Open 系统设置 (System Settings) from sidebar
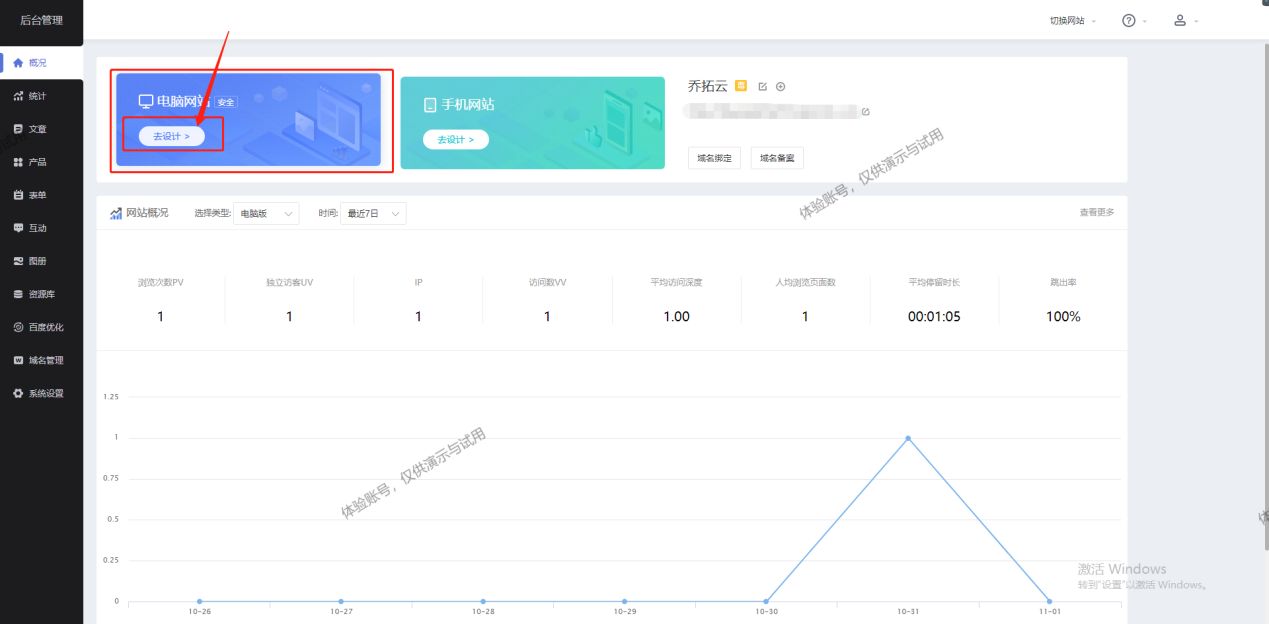1269x624 pixels. tap(40, 393)
